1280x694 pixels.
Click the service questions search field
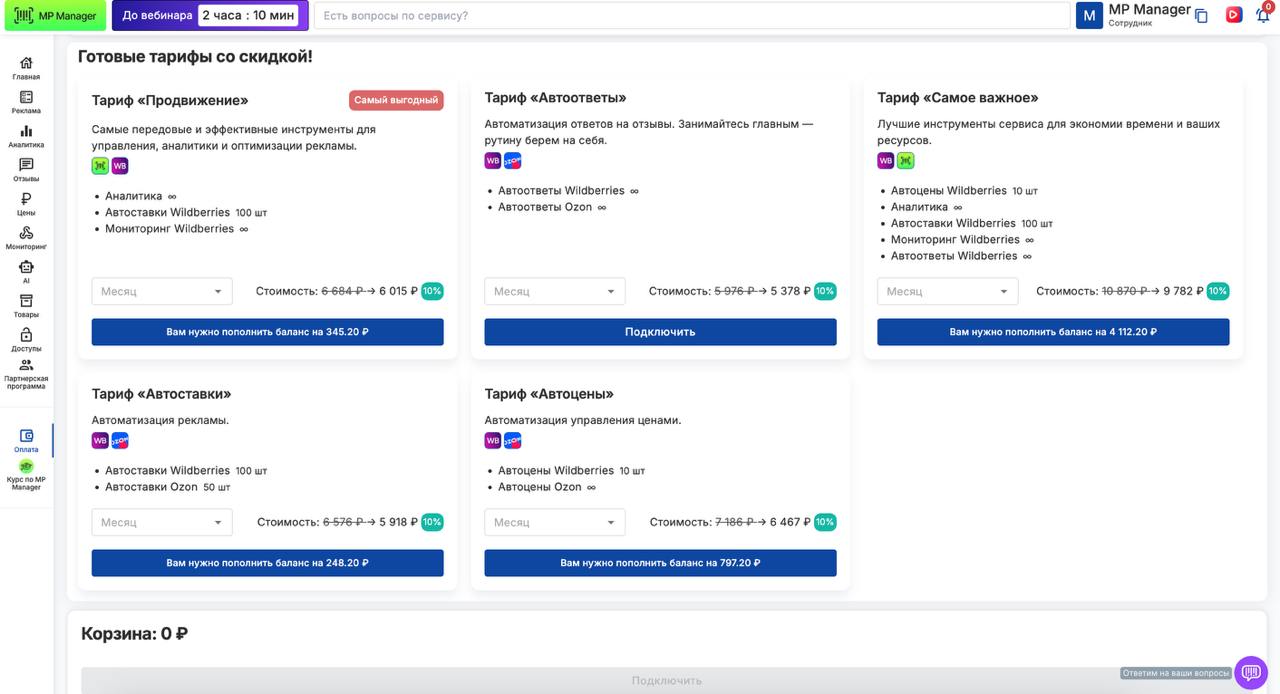point(692,16)
